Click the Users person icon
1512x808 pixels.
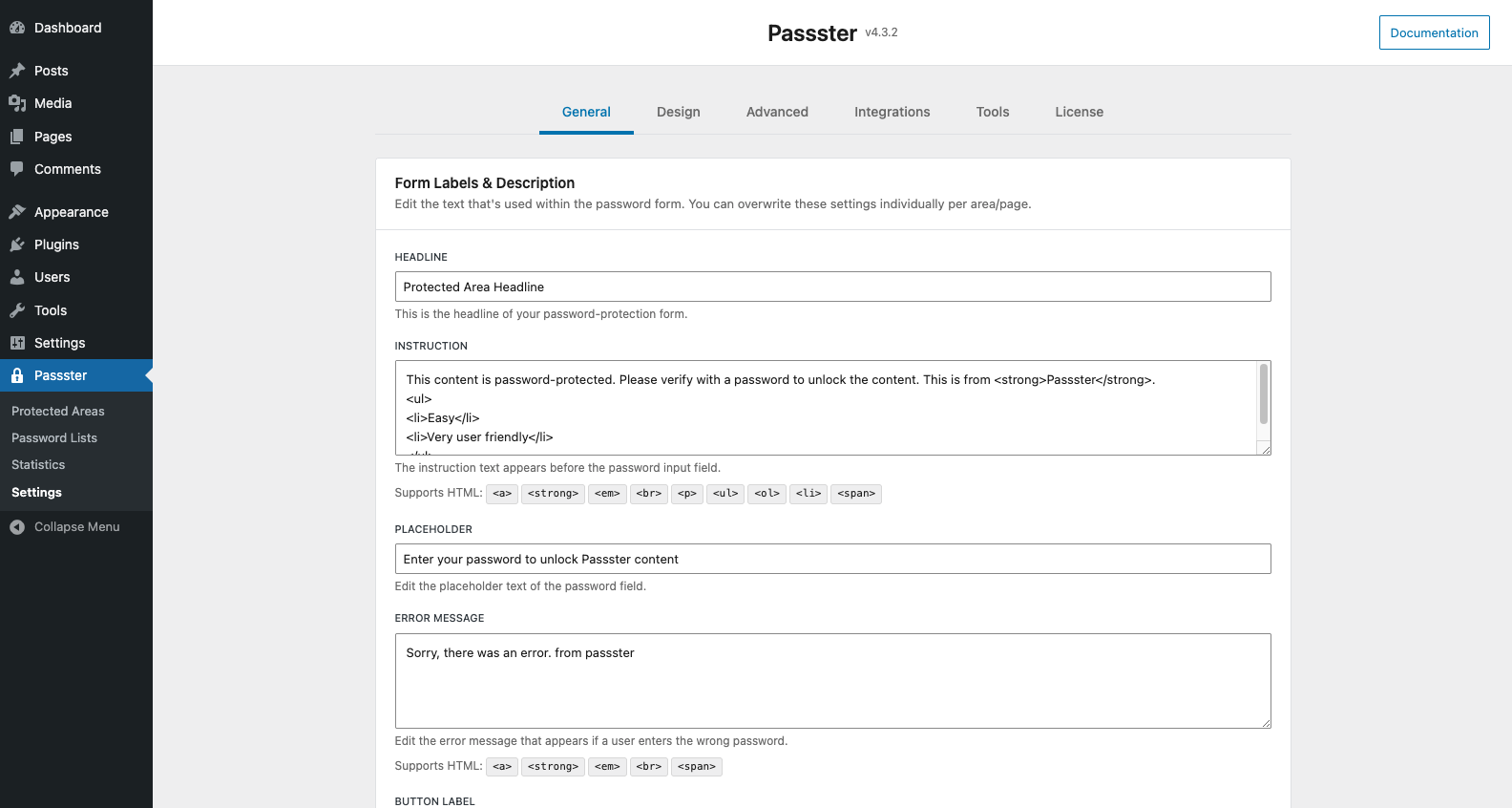(x=17, y=277)
